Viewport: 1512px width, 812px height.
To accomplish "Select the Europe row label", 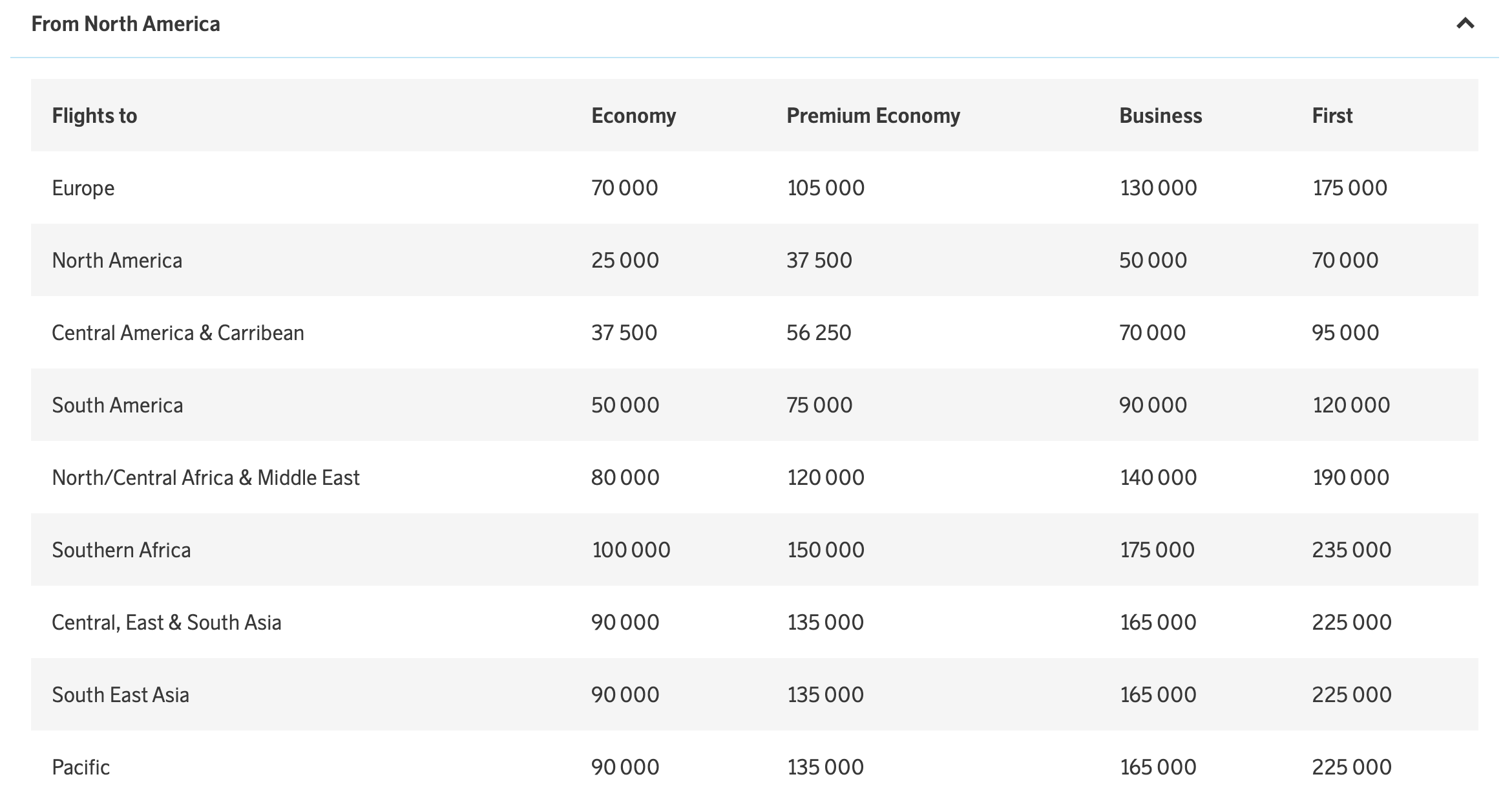I will point(83,188).
